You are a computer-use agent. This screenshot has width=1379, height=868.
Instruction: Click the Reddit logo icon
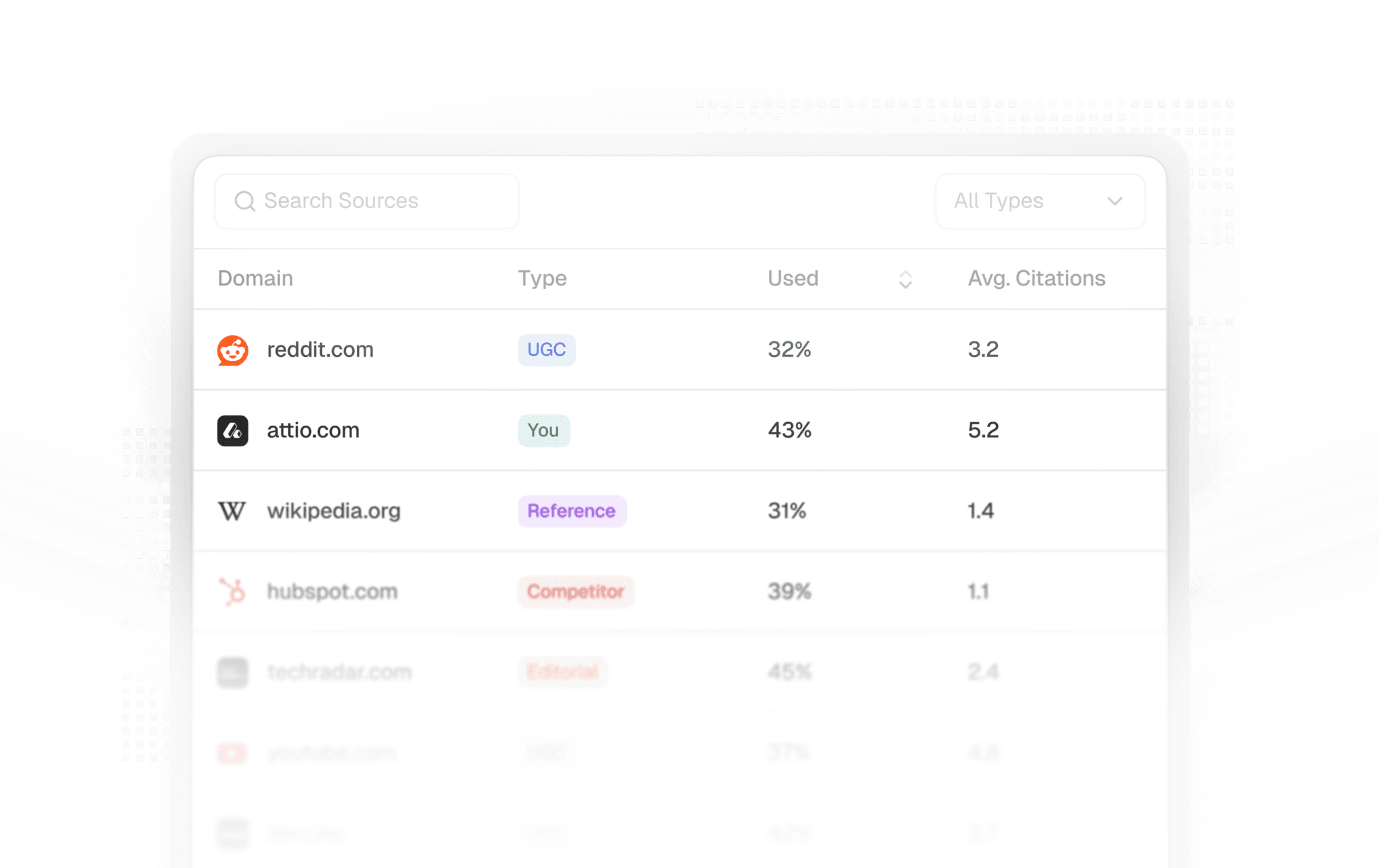click(x=232, y=350)
